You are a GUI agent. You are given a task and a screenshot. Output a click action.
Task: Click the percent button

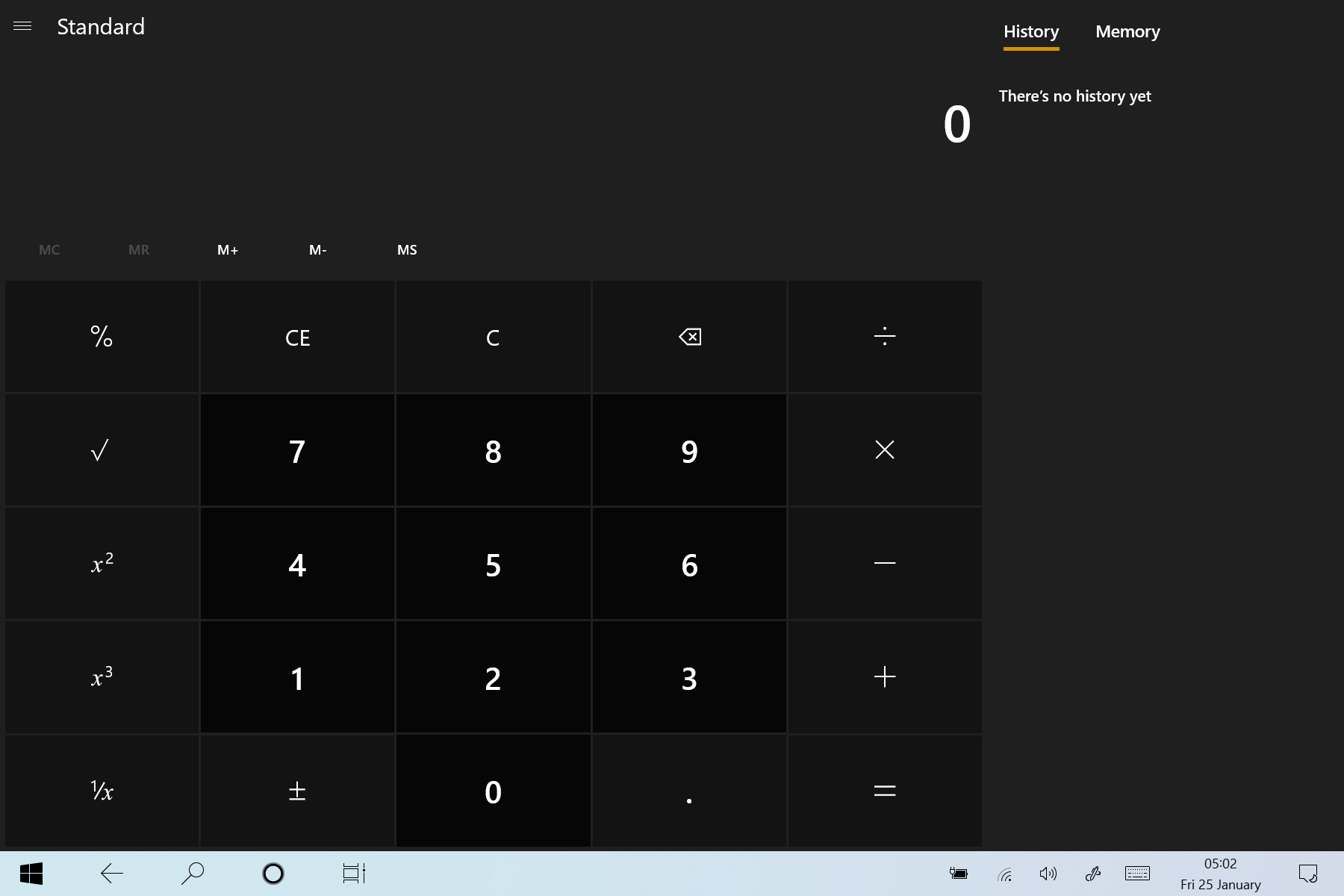pos(101,337)
